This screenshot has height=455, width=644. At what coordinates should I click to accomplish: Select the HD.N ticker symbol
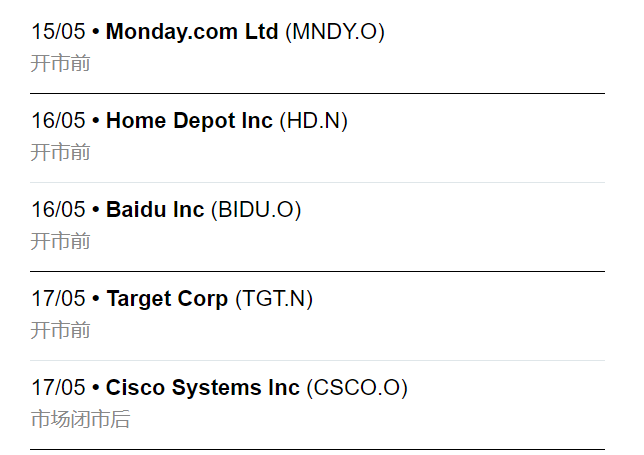[x=313, y=121]
